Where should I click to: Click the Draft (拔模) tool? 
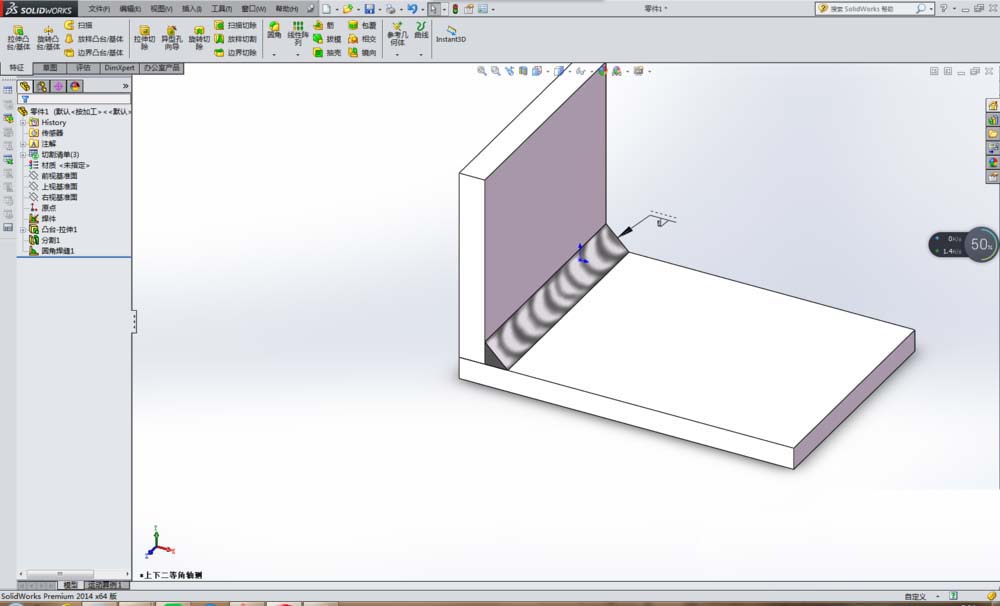tap(327, 39)
